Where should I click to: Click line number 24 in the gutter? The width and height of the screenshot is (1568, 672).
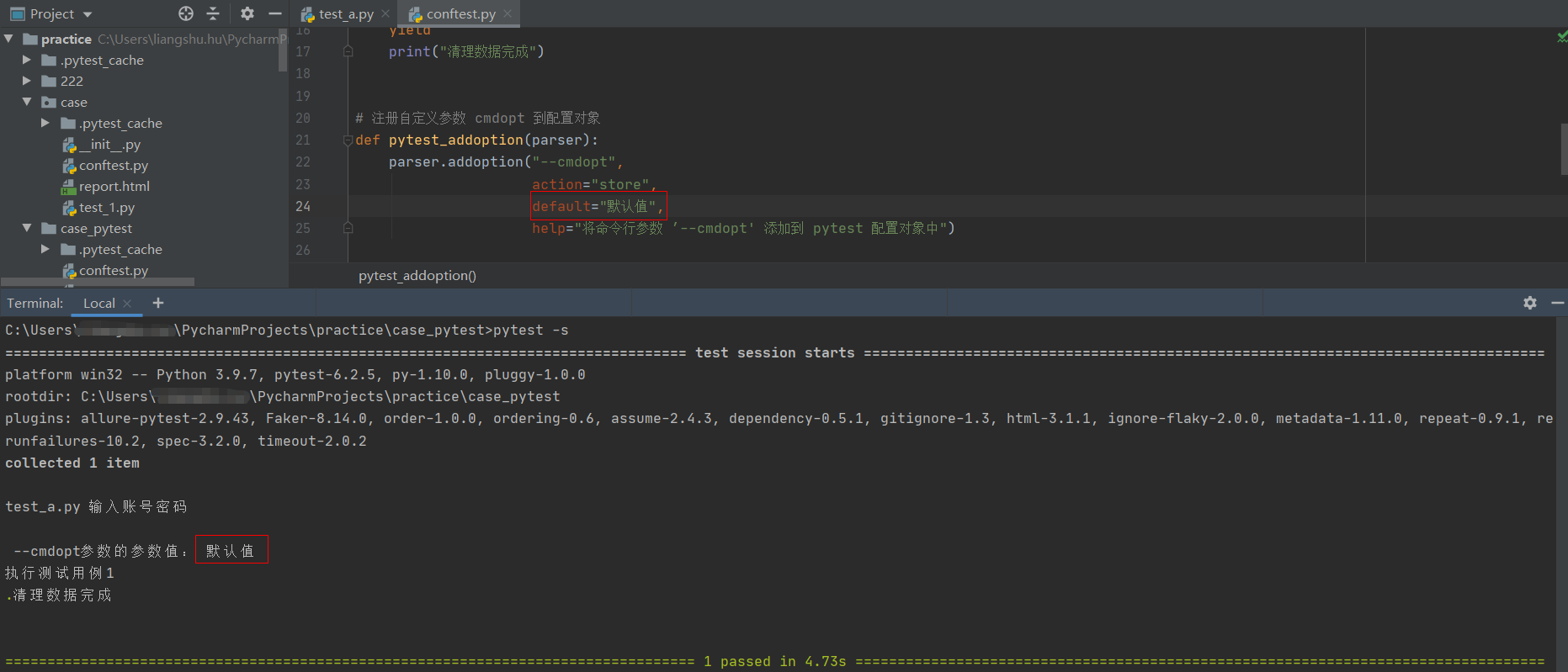pyautogui.click(x=303, y=206)
